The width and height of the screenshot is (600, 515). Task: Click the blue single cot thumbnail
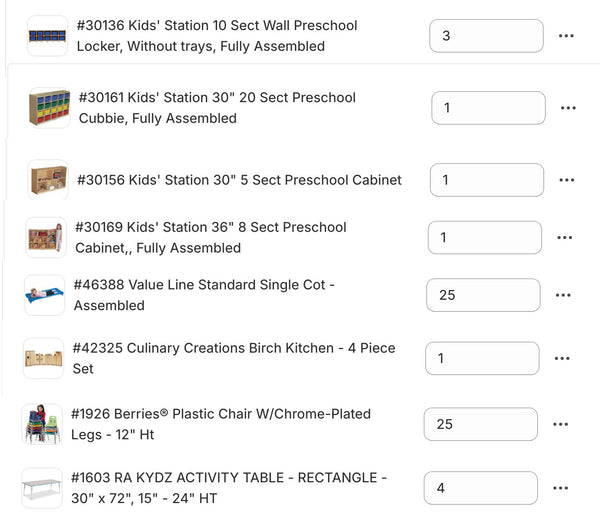point(44,294)
